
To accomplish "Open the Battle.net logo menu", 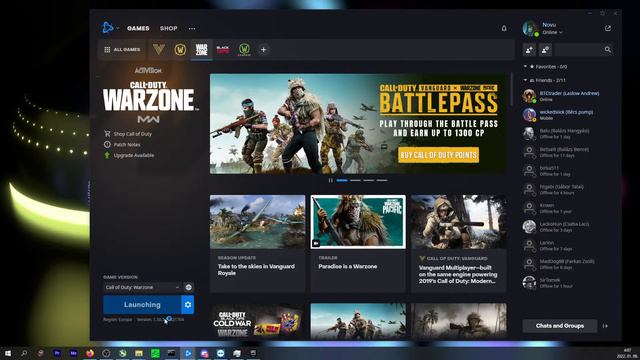I will coord(108,28).
